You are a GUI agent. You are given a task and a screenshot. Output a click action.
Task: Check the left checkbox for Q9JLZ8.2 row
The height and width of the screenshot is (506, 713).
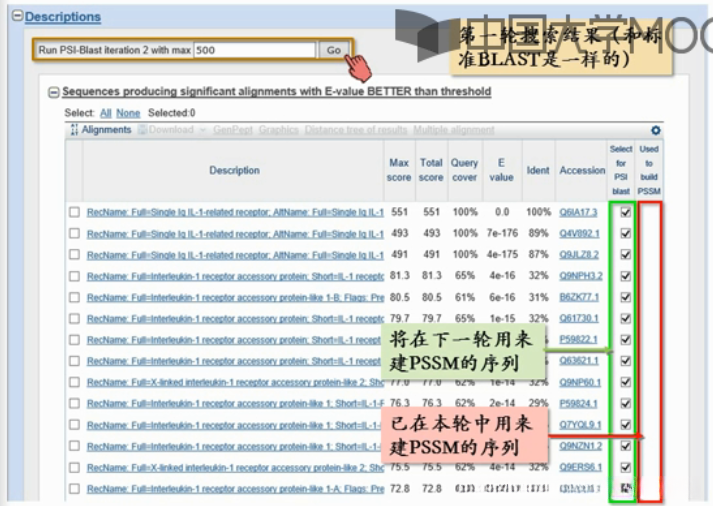tap(75, 255)
